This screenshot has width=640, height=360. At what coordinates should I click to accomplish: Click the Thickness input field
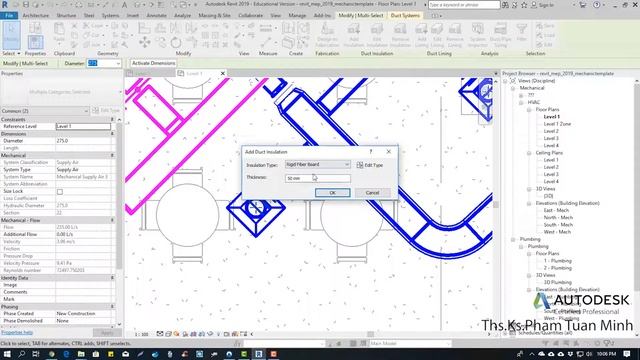tap(318, 178)
